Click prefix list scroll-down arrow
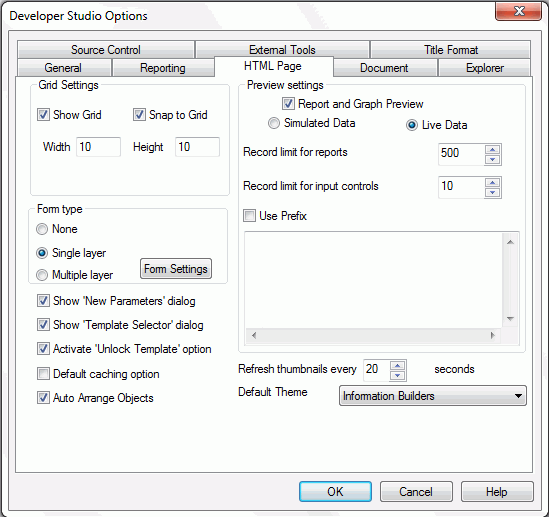Image resolution: width=549 pixels, height=517 pixels. [510, 319]
